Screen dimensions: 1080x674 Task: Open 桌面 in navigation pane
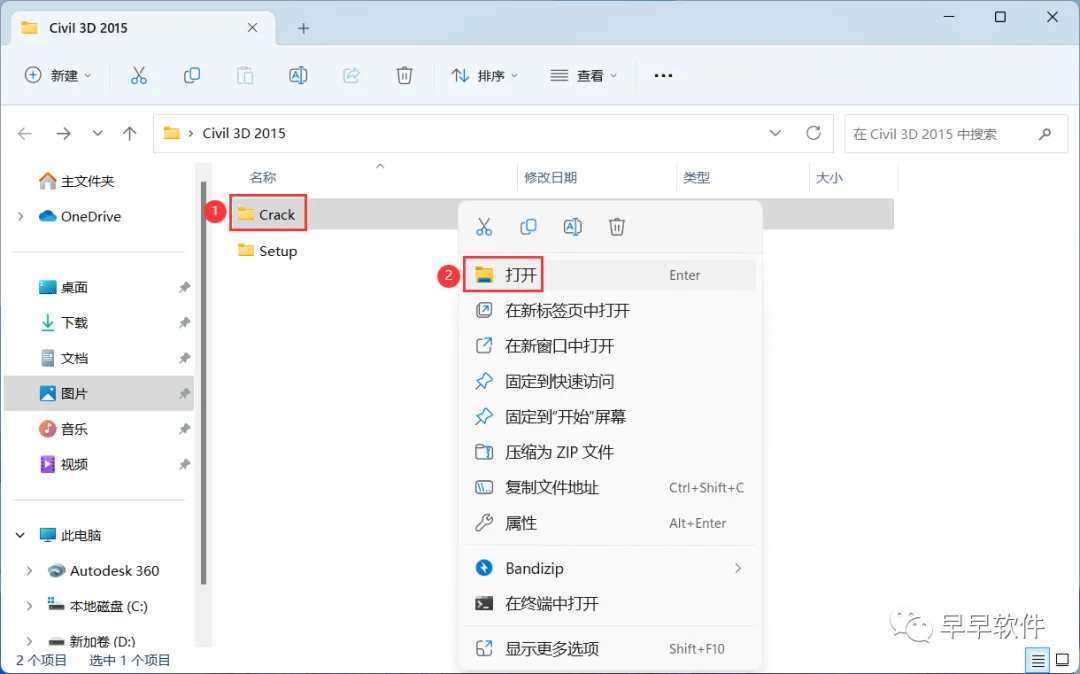tap(63, 287)
